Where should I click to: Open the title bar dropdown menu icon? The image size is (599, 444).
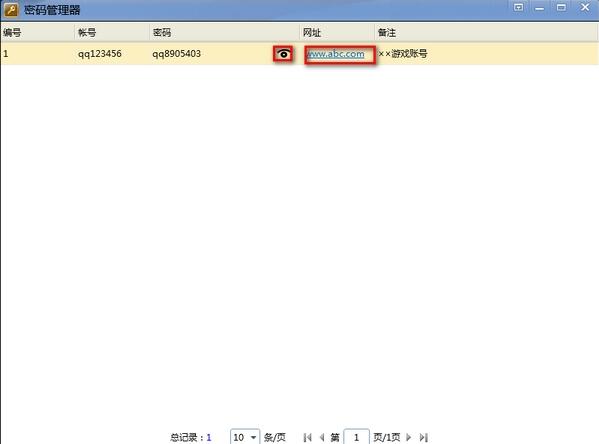click(518, 7)
